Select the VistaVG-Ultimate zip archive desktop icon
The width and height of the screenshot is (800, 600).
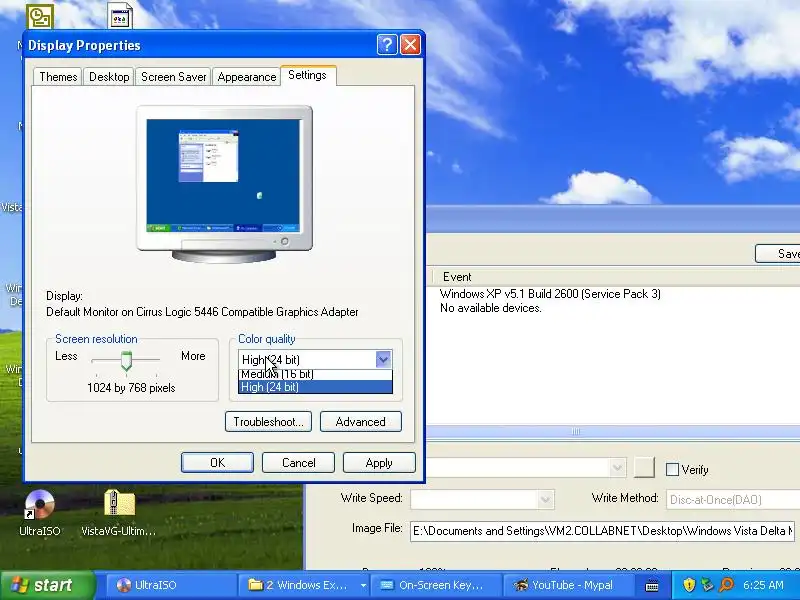(x=119, y=512)
